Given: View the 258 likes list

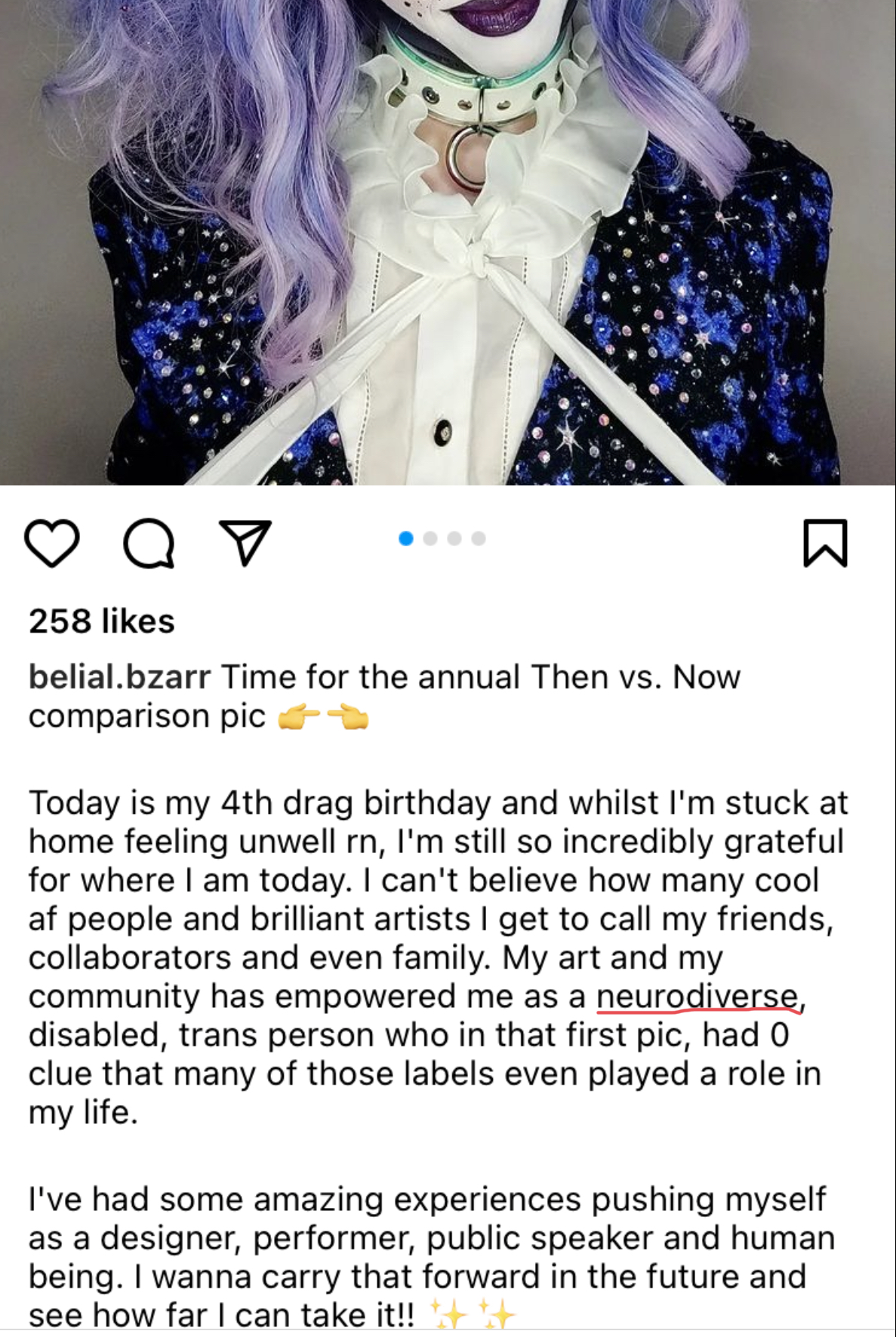Looking at the screenshot, I should coord(102,621).
